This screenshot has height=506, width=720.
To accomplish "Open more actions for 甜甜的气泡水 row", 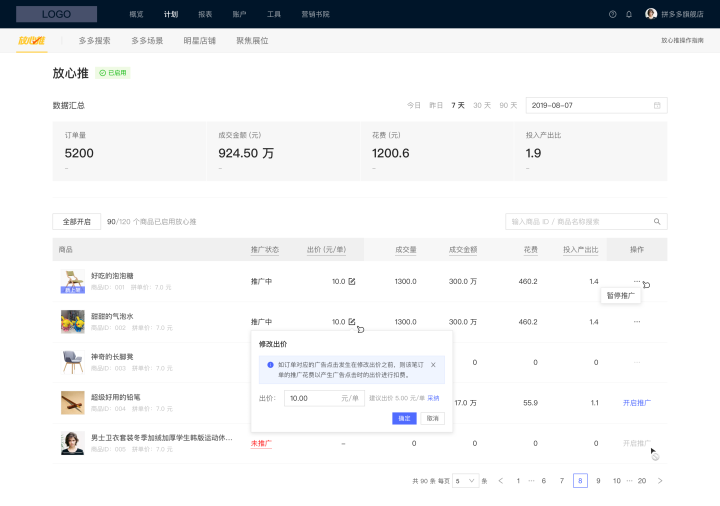I will (x=636, y=322).
